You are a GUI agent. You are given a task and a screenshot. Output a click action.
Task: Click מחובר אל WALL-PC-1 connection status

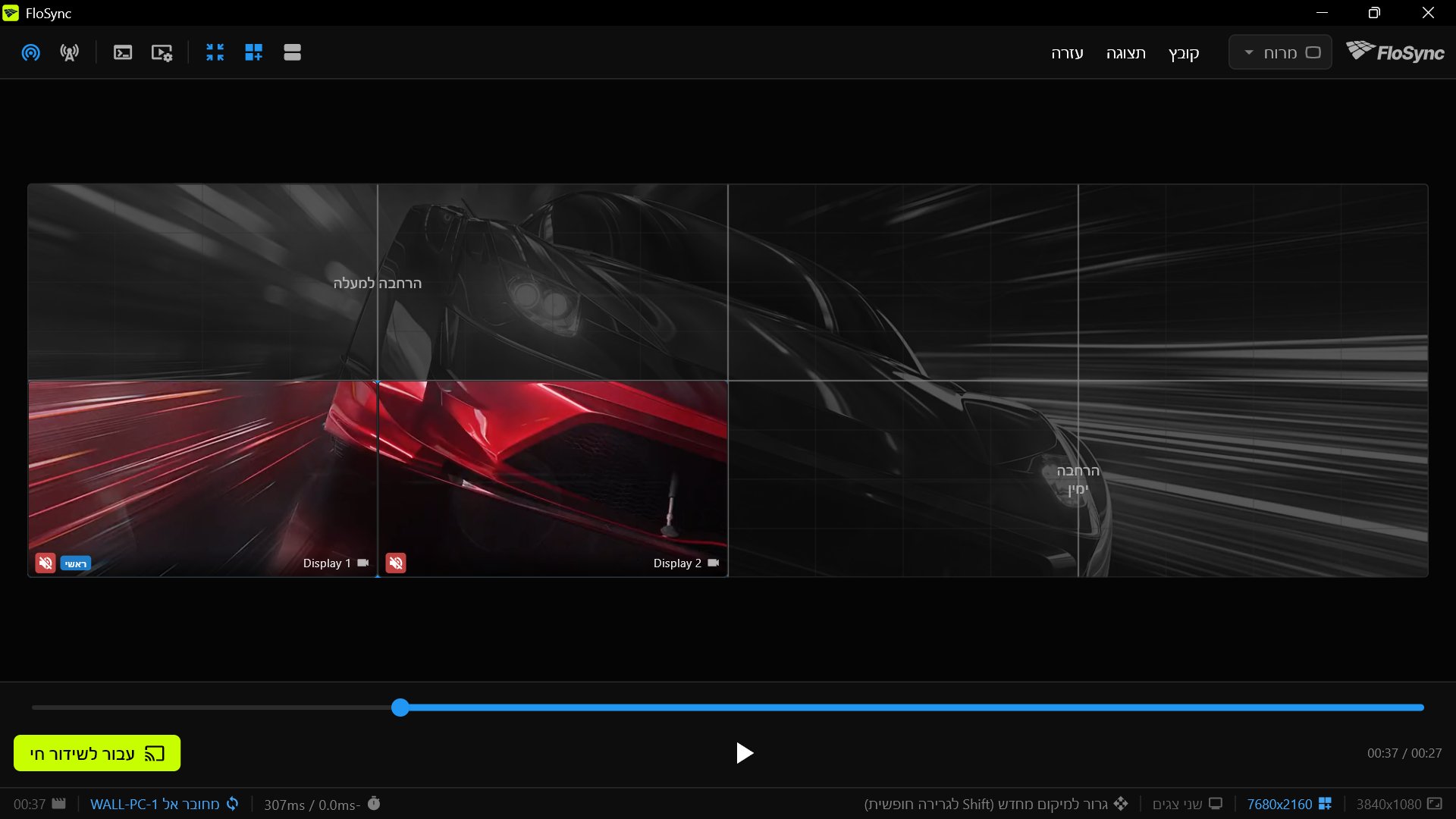tap(155, 804)
